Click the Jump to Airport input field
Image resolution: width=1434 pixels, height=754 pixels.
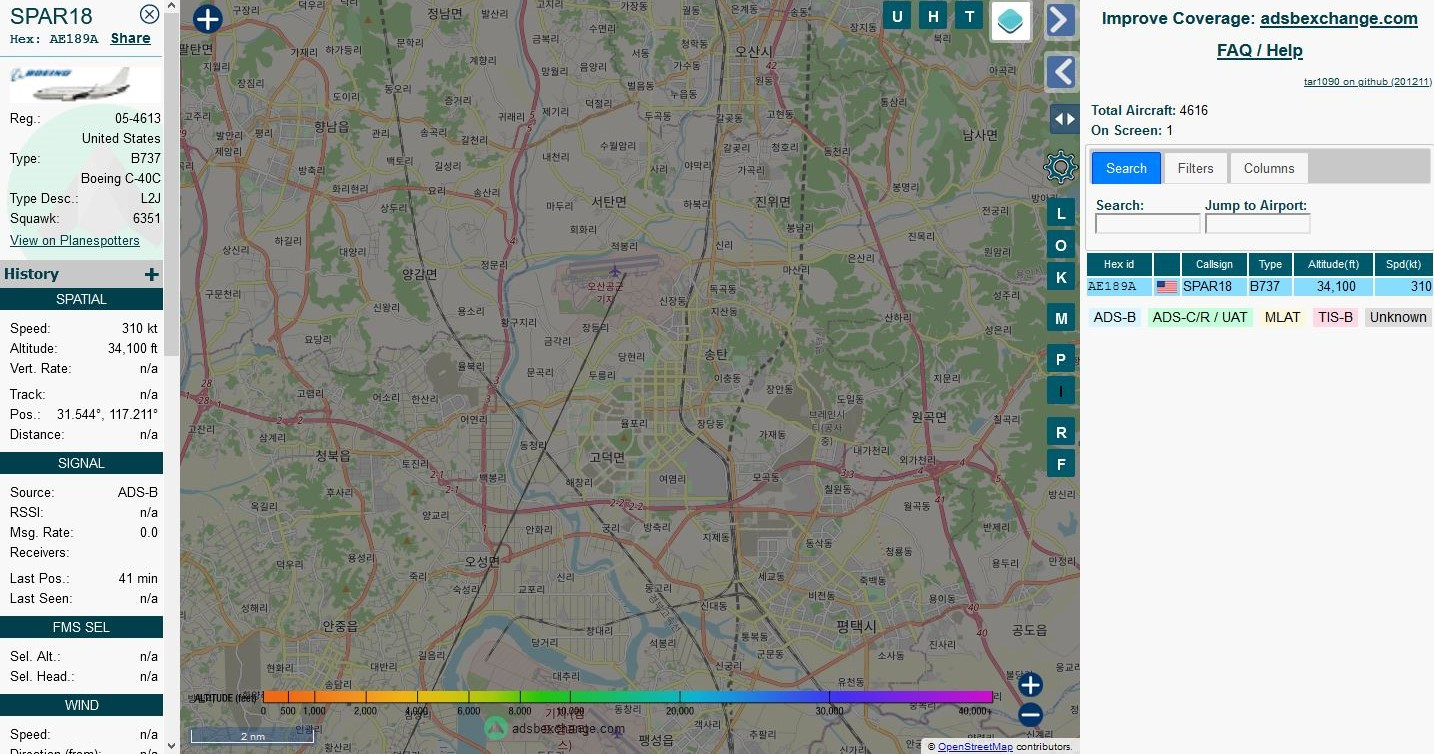coord(1257,224)
